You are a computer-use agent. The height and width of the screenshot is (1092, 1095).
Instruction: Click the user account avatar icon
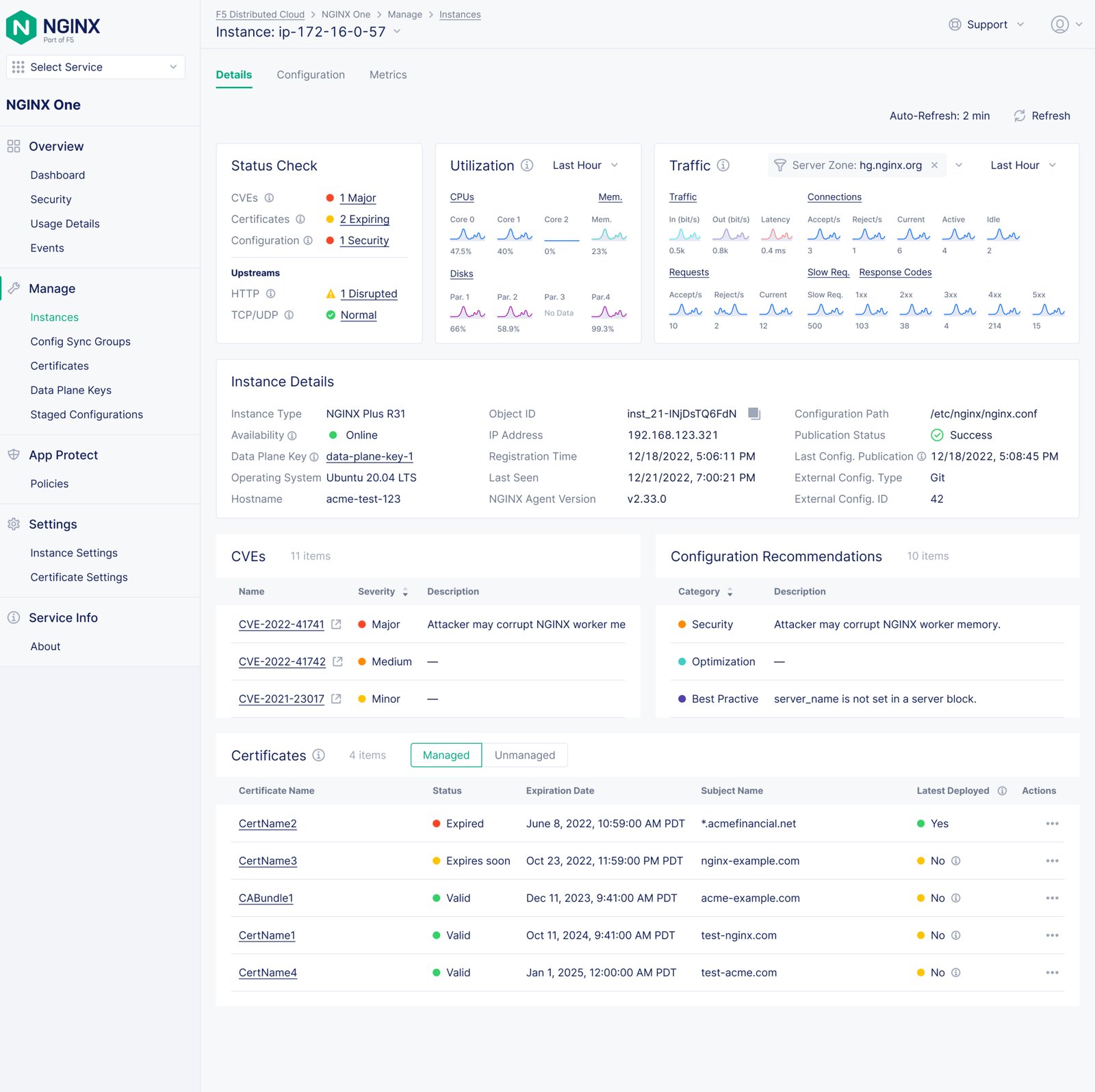pos(1059,25)
